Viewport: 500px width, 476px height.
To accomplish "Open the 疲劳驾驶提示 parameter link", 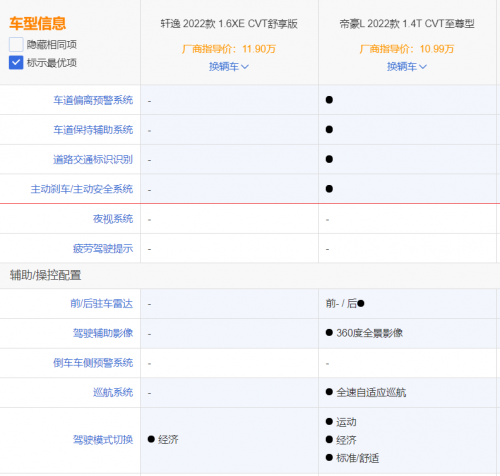I will click(103, 248).
